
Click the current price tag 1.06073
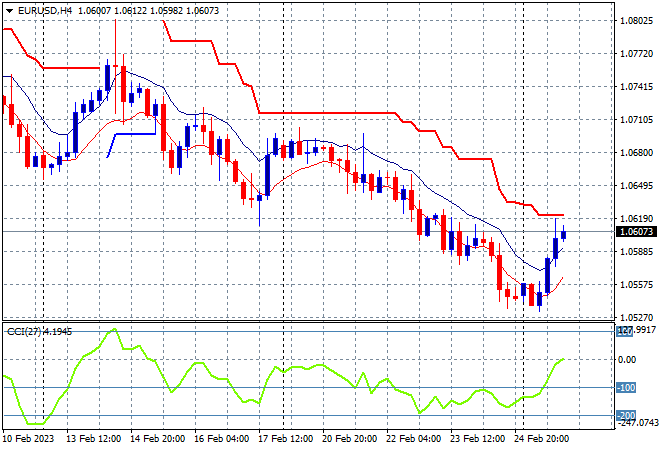636,232
